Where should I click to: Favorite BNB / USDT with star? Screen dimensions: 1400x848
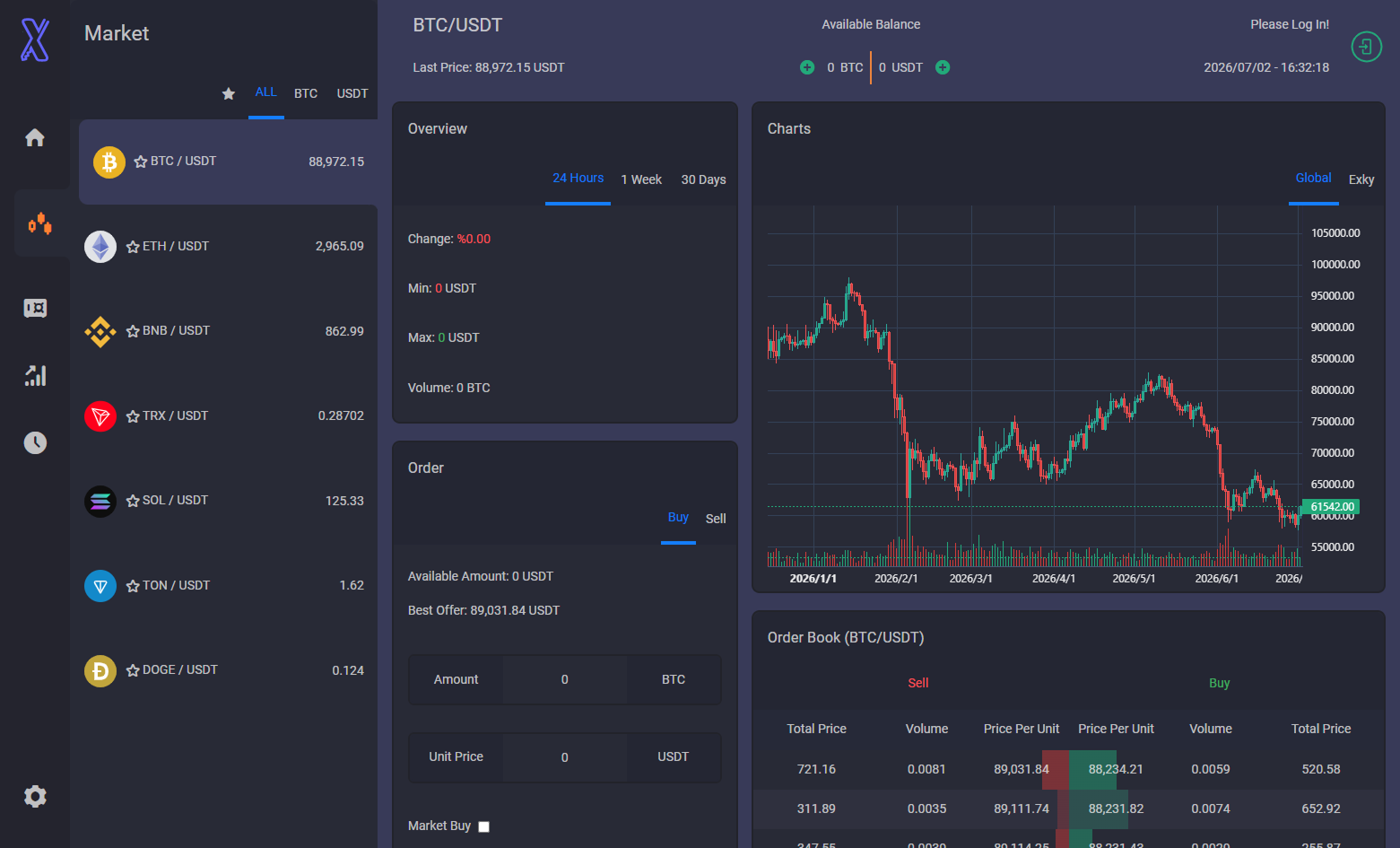[x=133, y=331]
